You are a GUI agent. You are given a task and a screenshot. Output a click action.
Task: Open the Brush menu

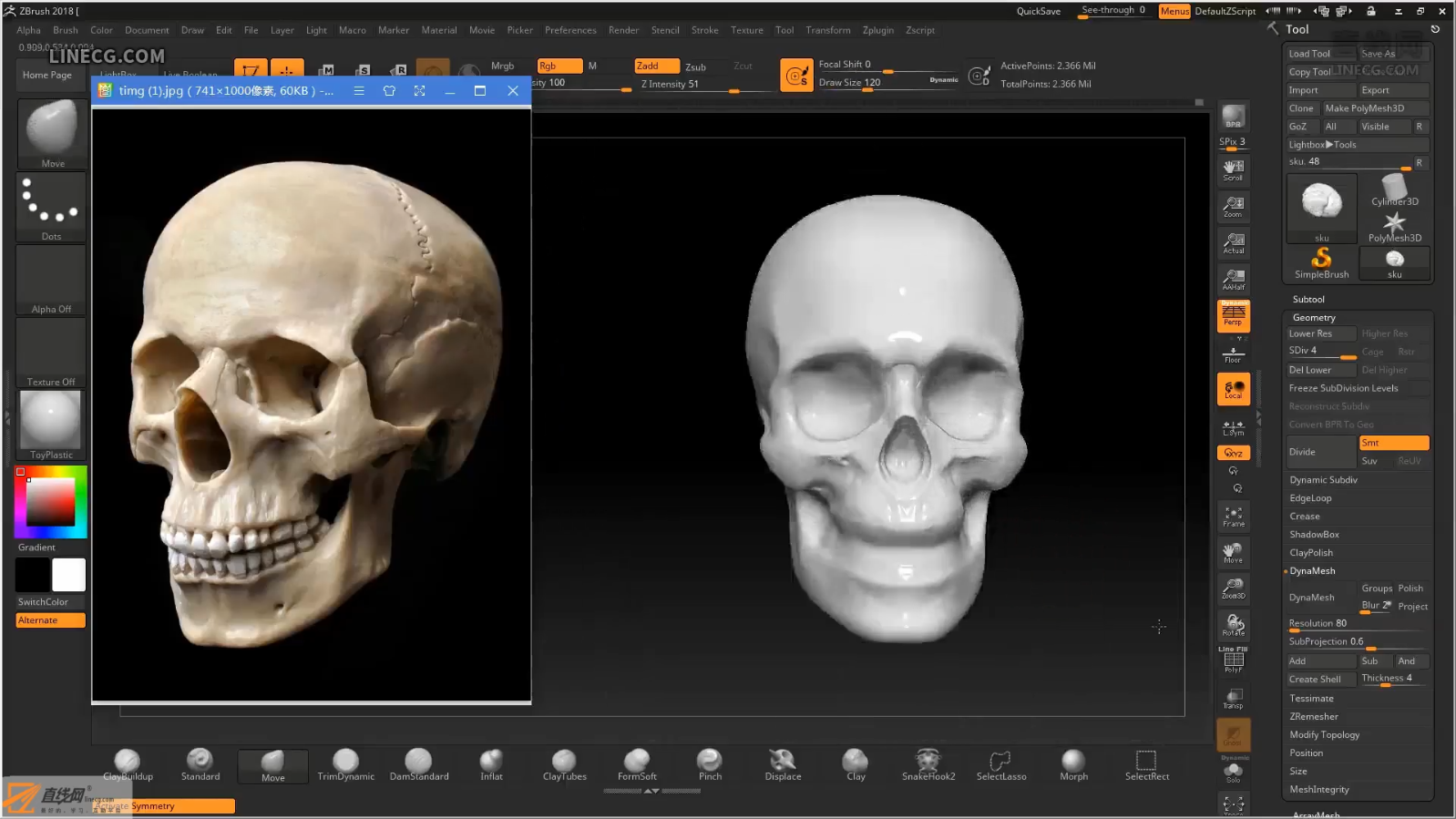pos(66,30)
